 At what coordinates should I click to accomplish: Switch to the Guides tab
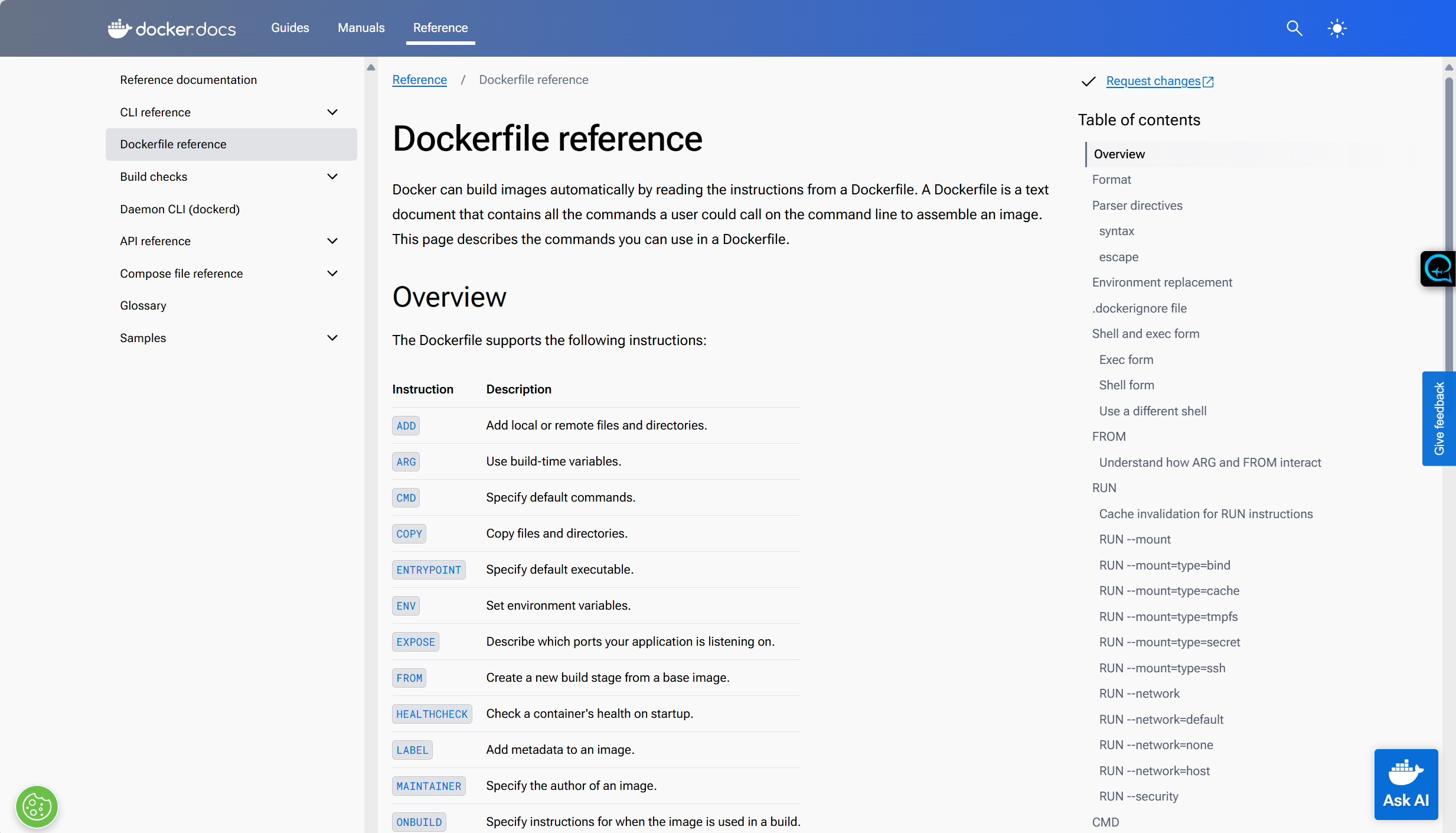[290, 28]
